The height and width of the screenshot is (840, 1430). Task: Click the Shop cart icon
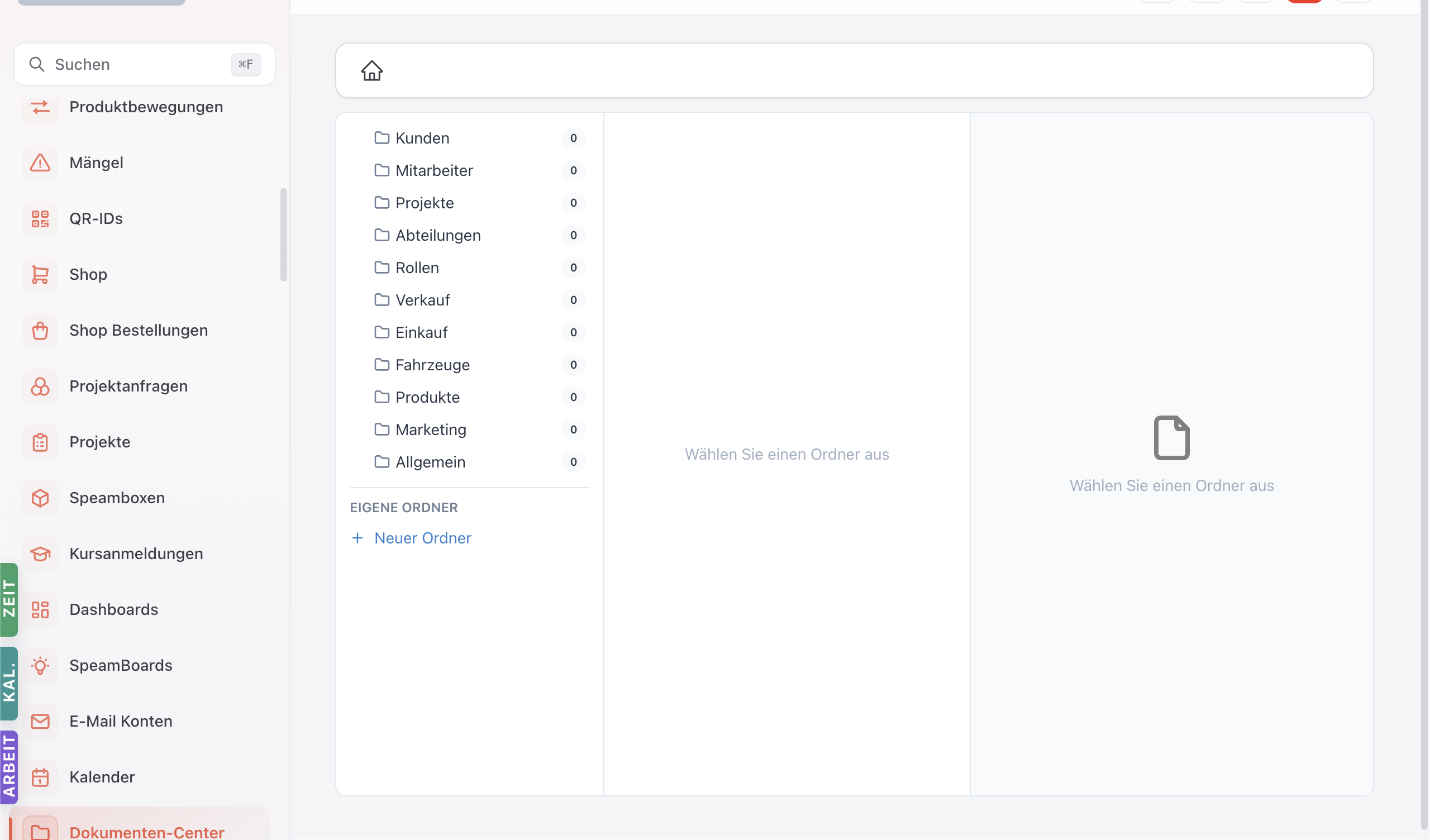click(40, 275)
